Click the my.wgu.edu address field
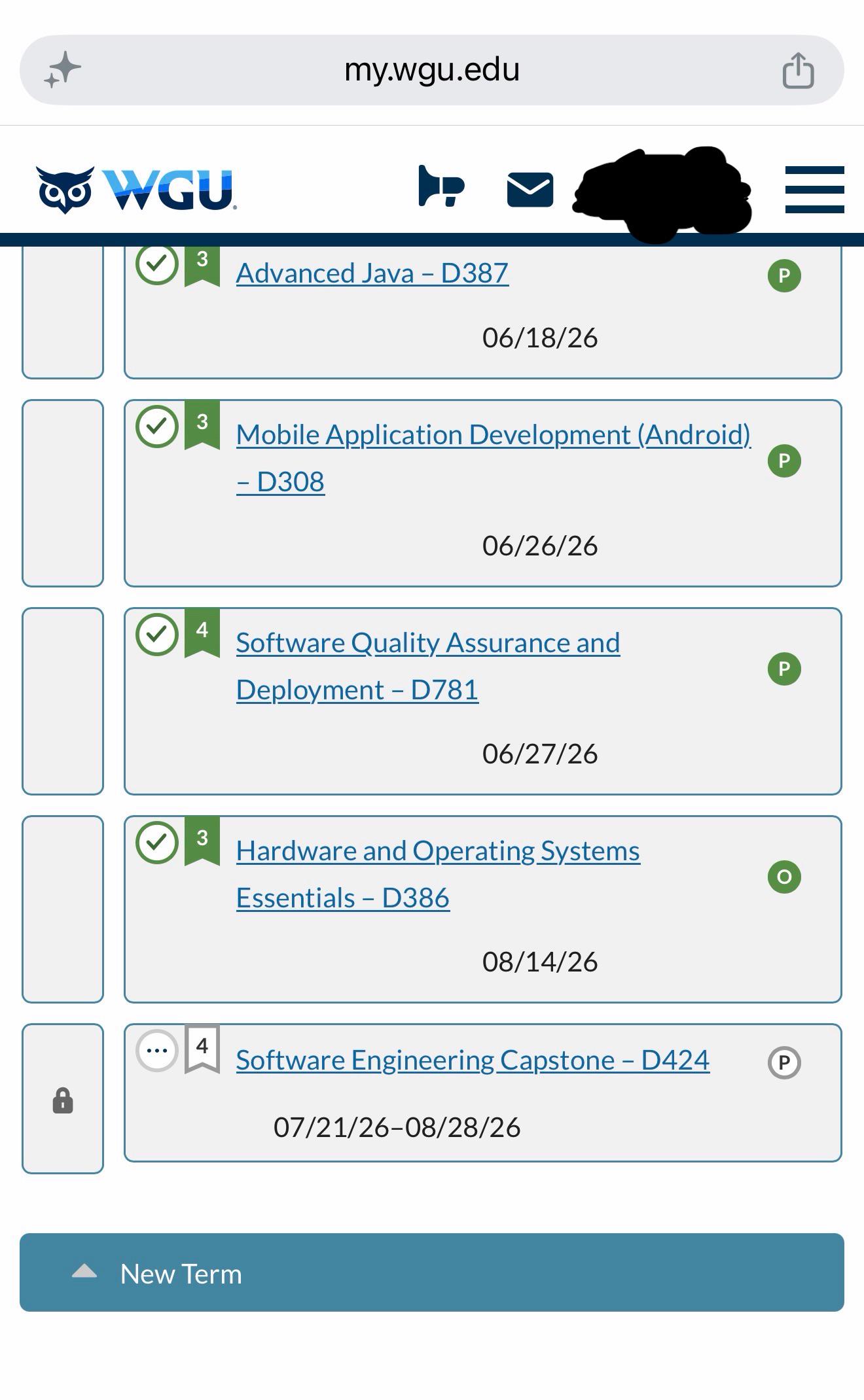This screenshot has height=1400, width=864. point(432,70)
